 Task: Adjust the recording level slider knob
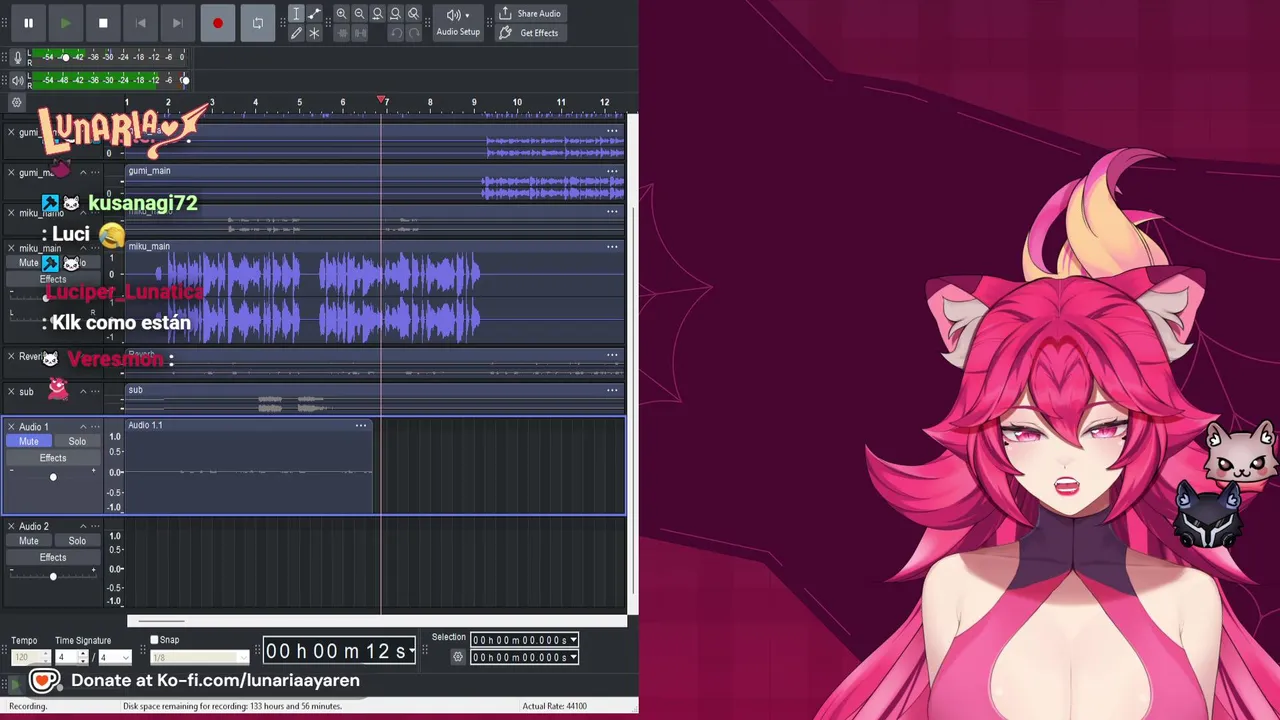click(65, 58)
